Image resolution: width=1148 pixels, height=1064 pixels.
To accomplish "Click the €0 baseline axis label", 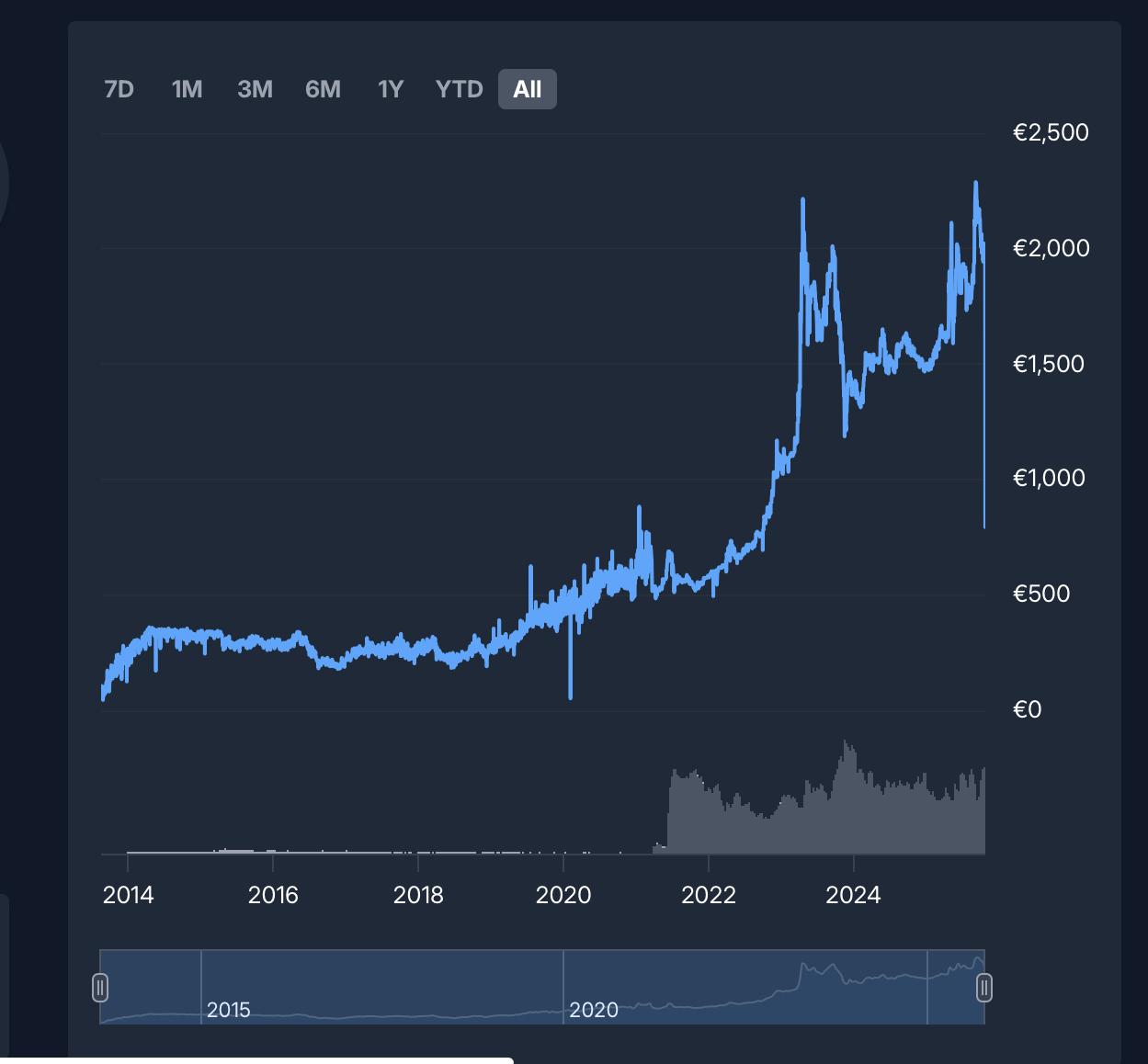I will pos(1027,709).
